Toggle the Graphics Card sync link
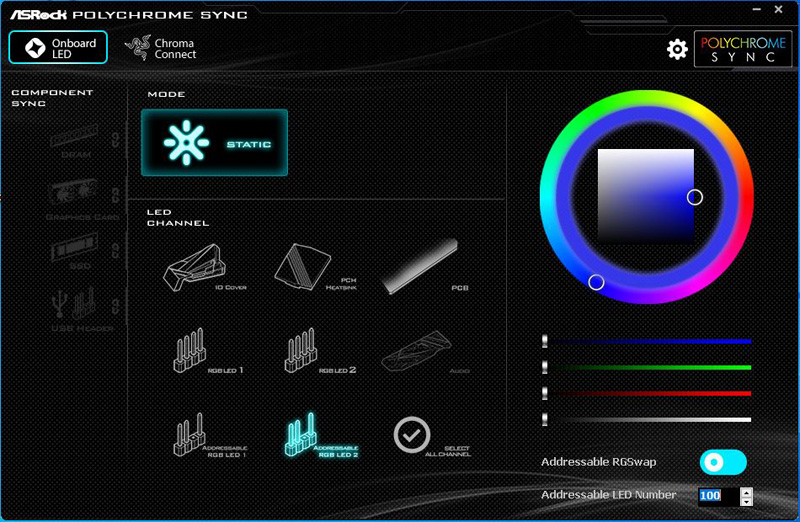Image resolution: width=800 pixels, height=522 pixels. 116,194
